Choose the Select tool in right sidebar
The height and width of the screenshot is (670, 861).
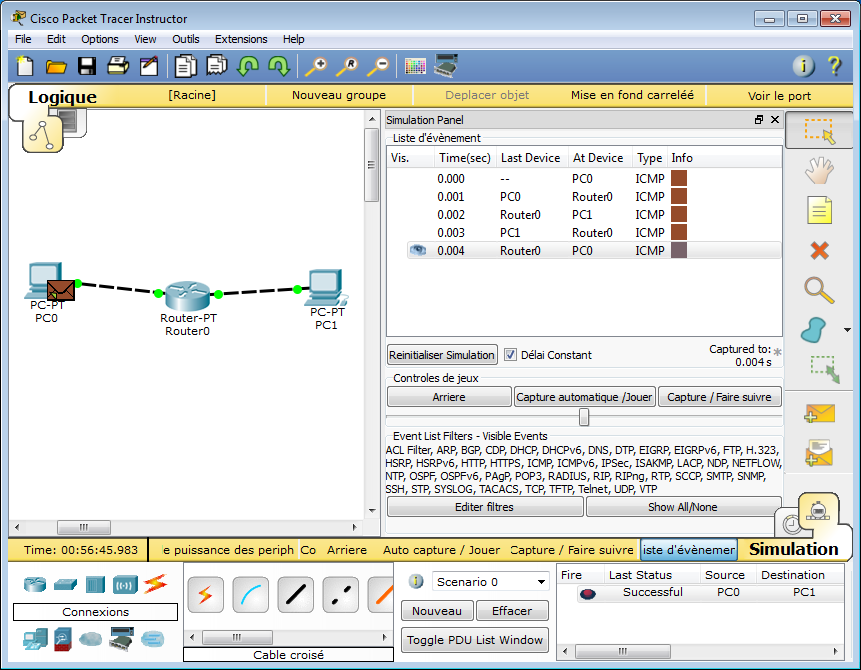point(819,131)
